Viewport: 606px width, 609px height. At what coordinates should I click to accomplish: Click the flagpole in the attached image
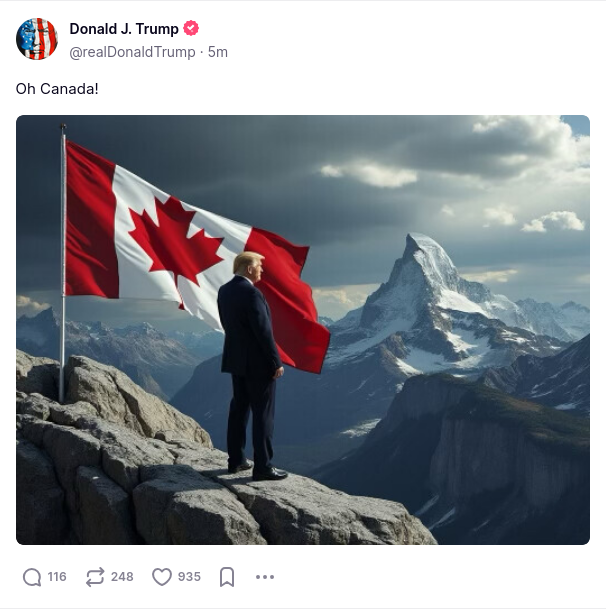(x=63, y=263)
